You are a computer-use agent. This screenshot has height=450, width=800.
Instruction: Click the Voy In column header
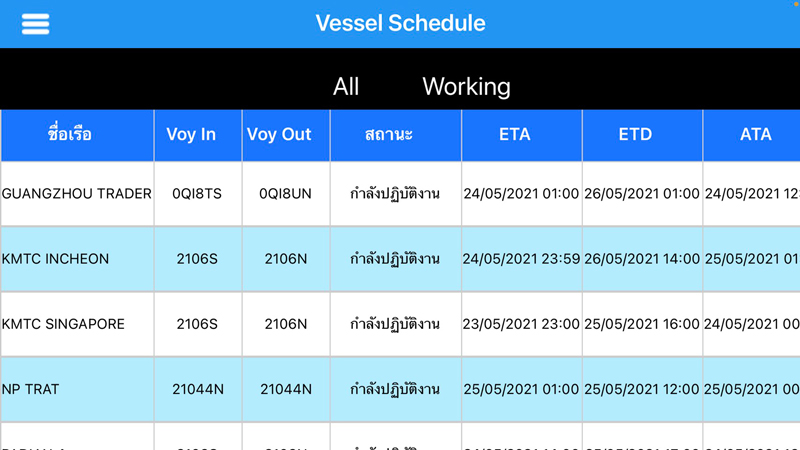191,134
